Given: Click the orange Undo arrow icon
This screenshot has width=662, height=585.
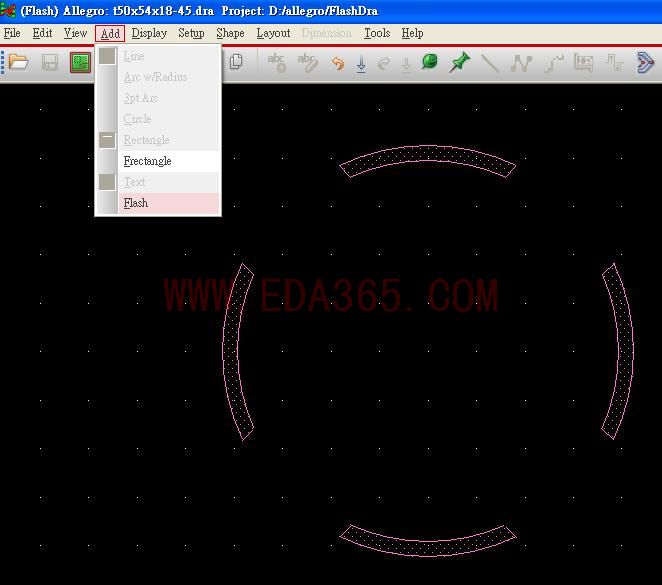Looking at the screenshot, I should 338,63.
